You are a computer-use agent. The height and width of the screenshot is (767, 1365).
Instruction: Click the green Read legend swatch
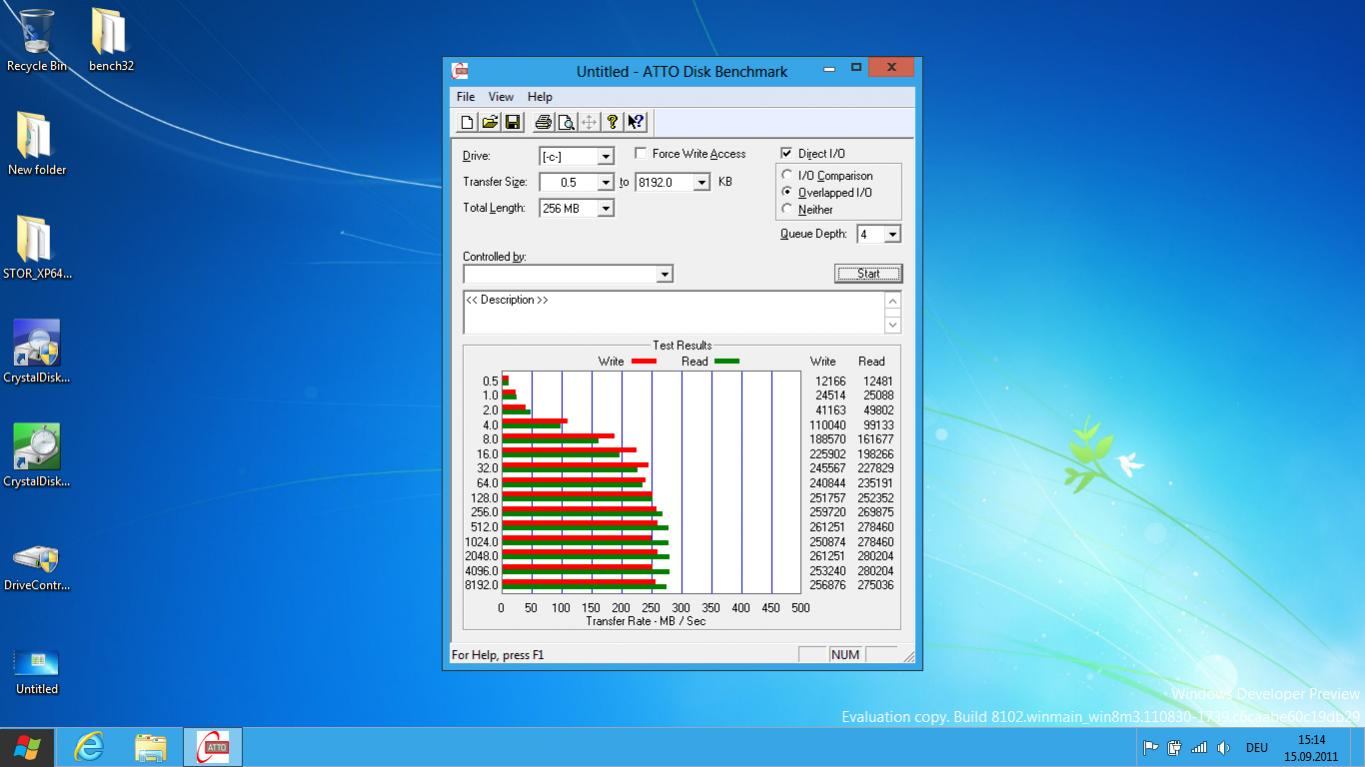click(727, 361)
